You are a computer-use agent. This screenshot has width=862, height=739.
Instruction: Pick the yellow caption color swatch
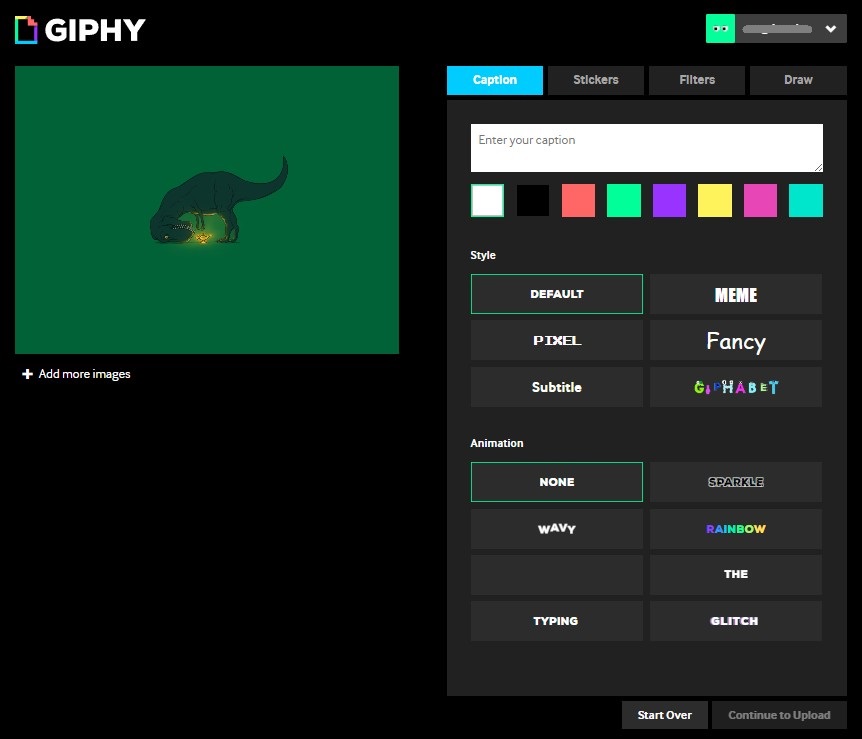[x=715, y=201]
